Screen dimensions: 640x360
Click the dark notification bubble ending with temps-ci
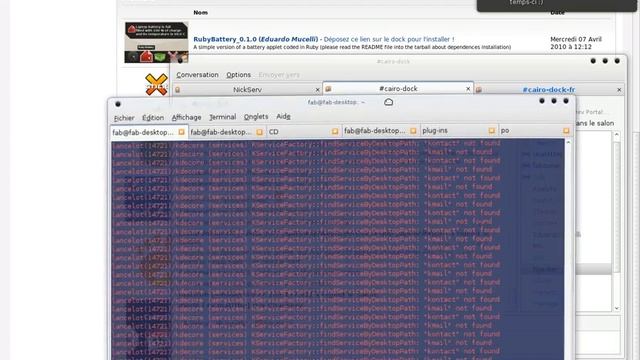click(x=556, y=5)
